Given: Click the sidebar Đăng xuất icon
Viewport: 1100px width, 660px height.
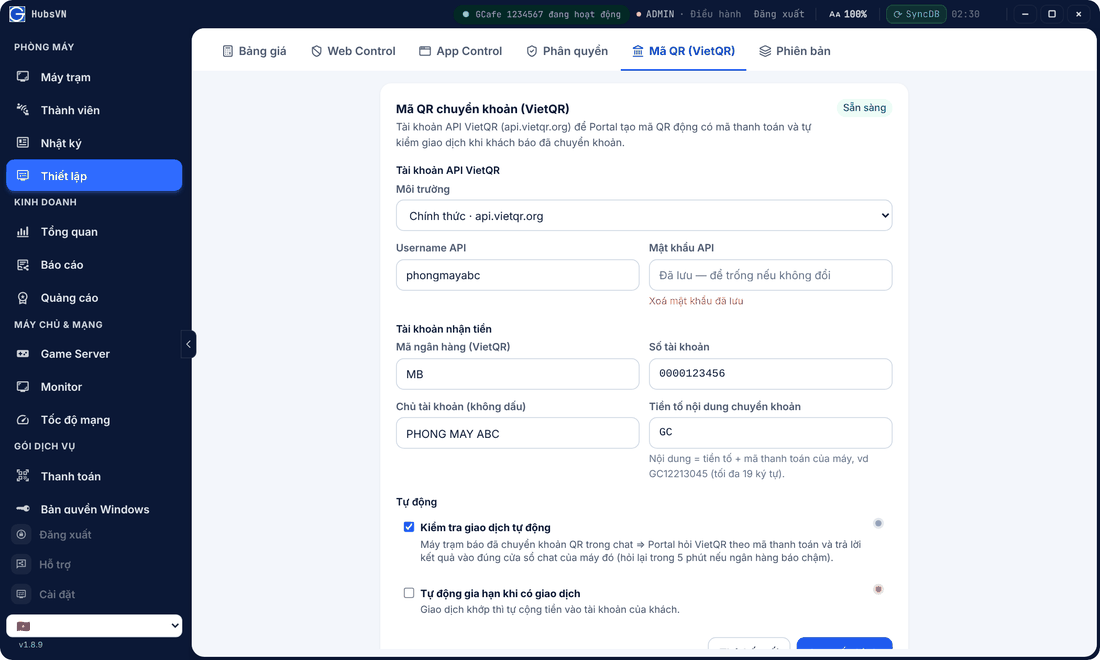Looking at the screenshot, I should click(21, 534).
